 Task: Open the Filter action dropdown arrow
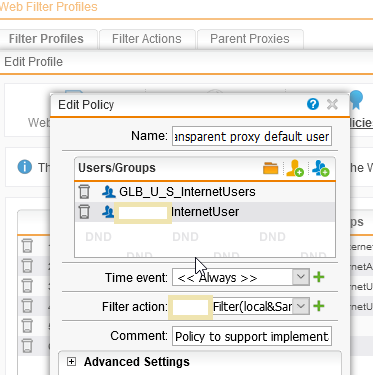click(x=301, y=306)
